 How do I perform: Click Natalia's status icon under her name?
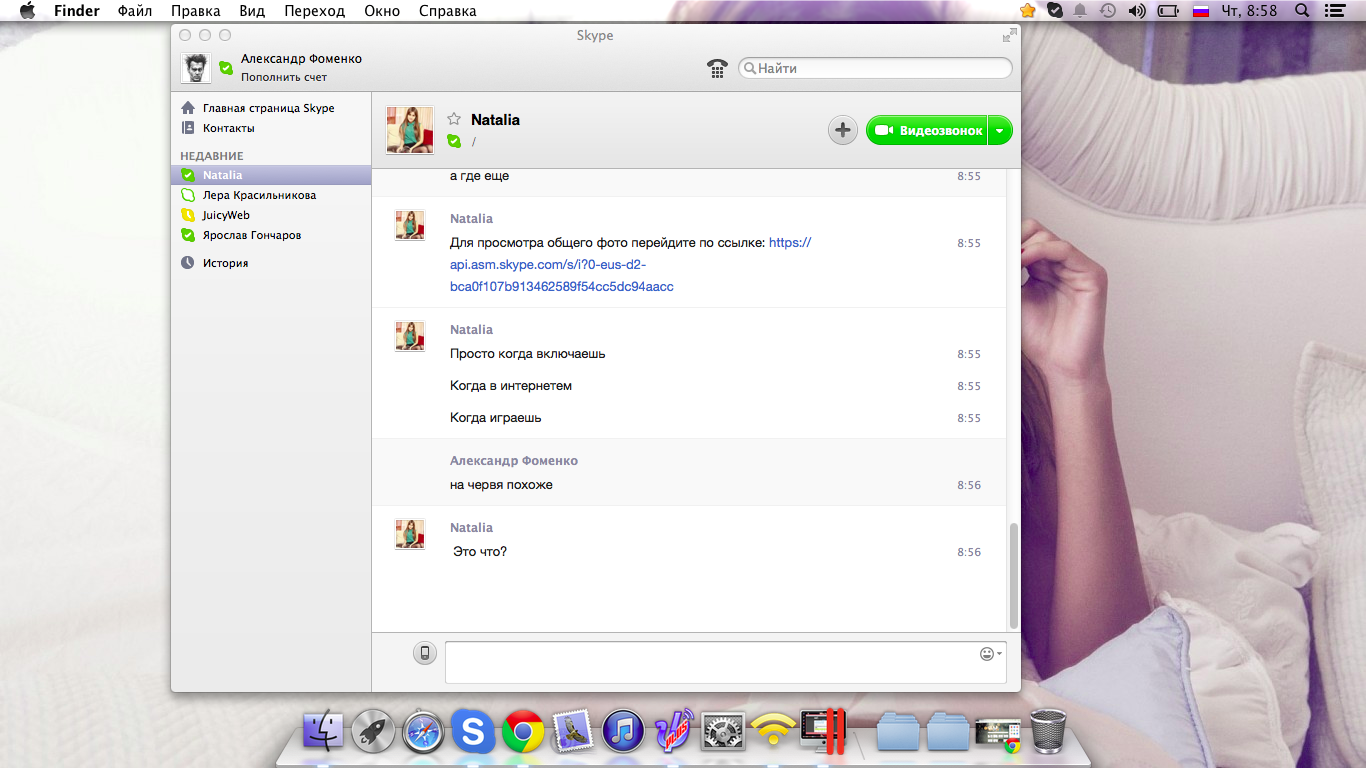454,141
